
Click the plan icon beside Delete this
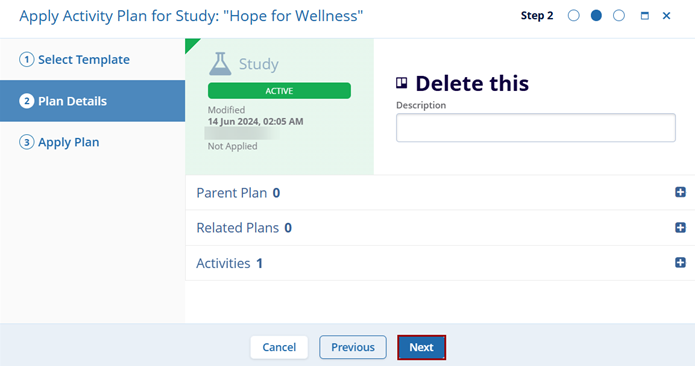click(402, 83)
